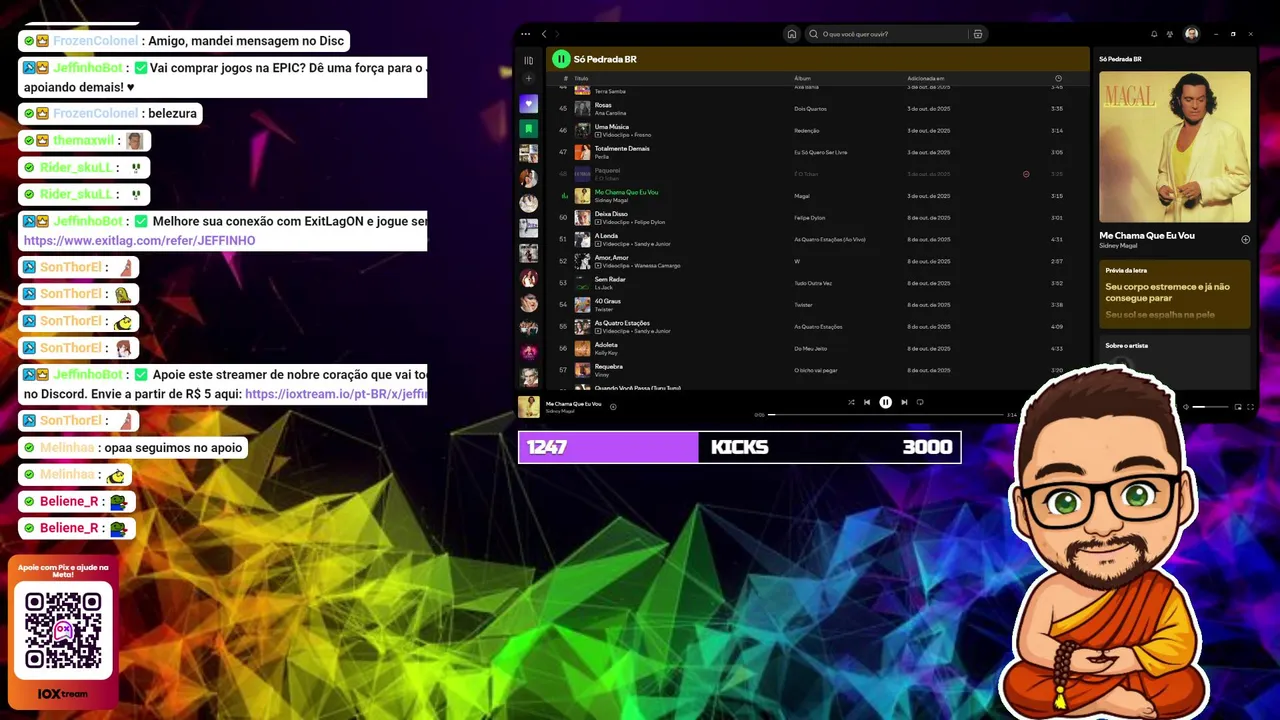1280x720 pixels.
Task: Open the ExitLag referral link in chat
Action: (139, 241)
